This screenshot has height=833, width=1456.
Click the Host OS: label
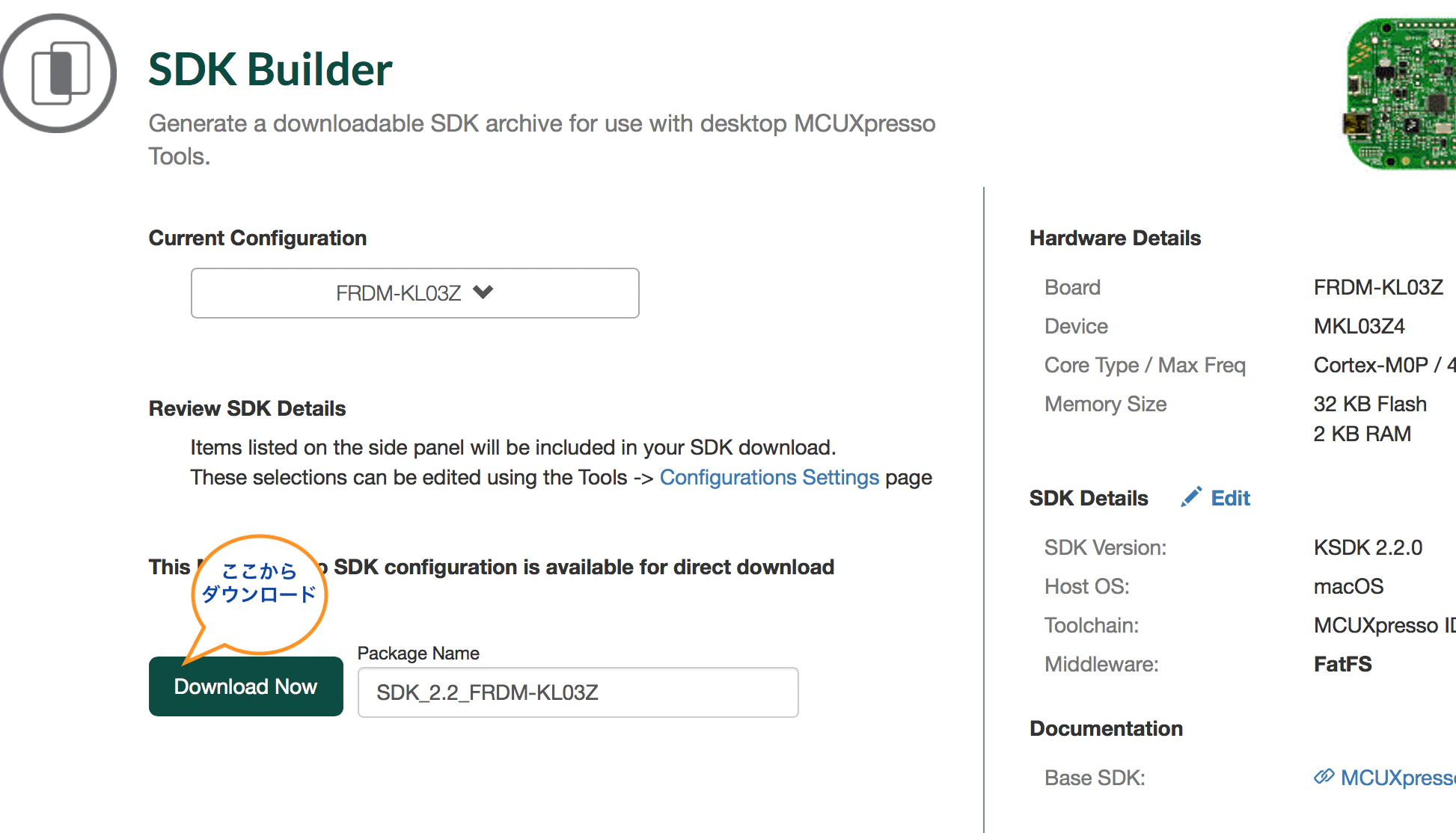point(1086,586)
